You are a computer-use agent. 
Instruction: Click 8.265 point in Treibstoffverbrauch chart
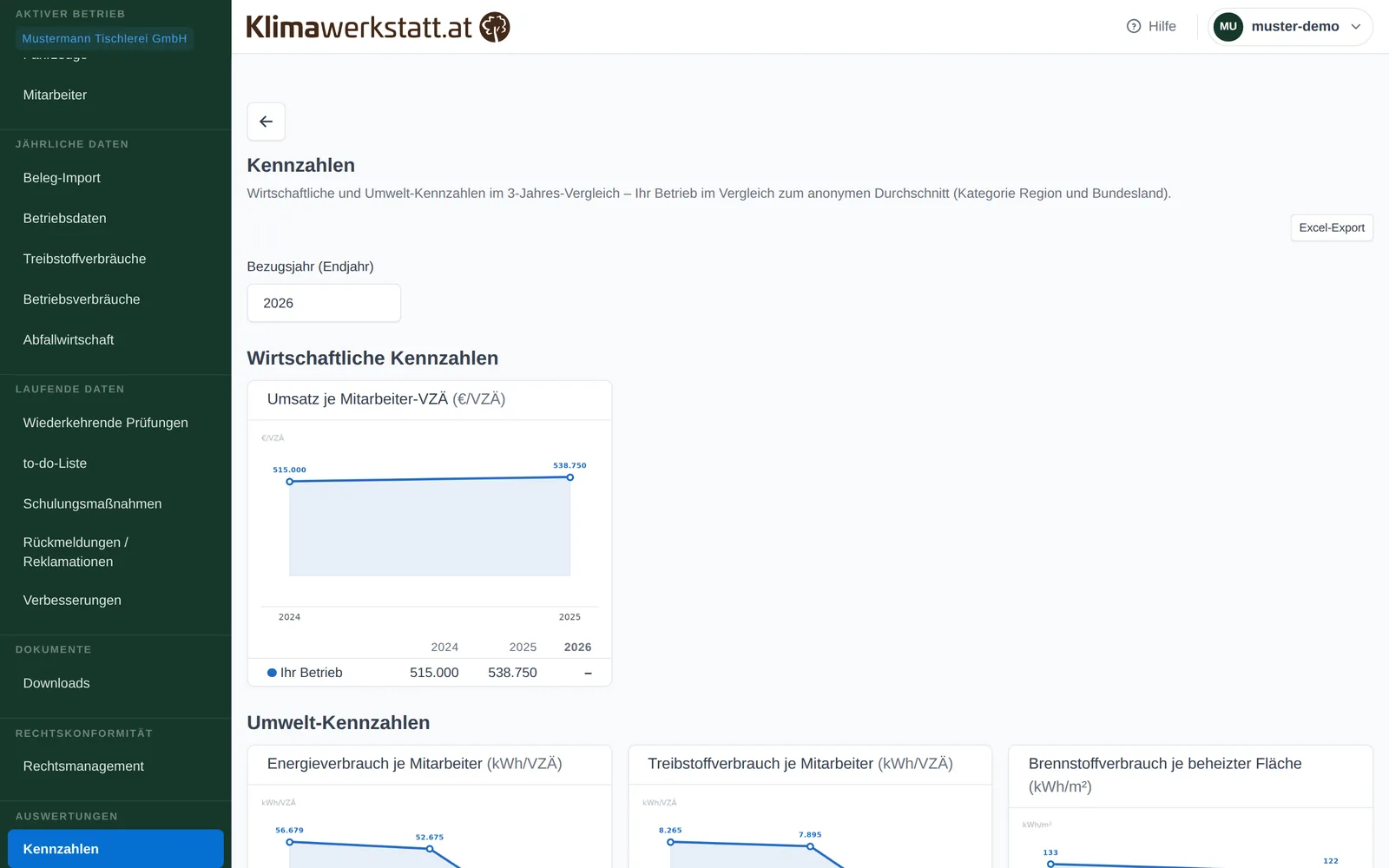click(670, 842)
